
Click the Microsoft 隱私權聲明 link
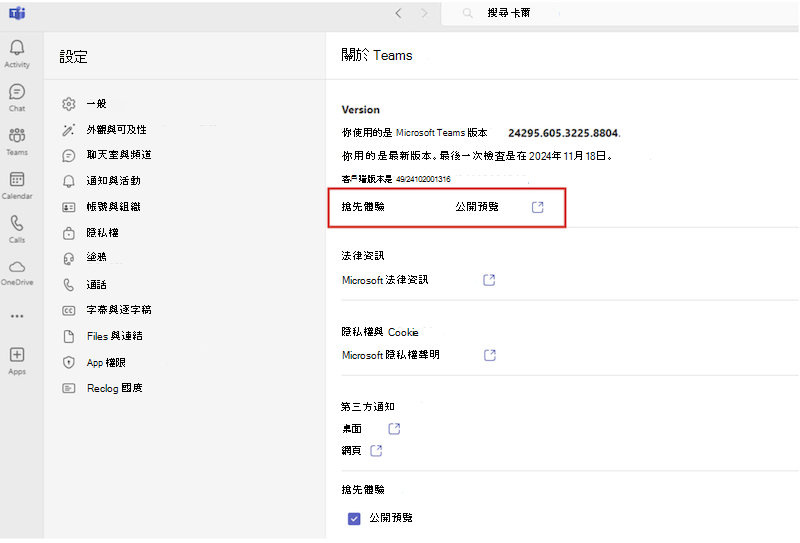(391, 355)
